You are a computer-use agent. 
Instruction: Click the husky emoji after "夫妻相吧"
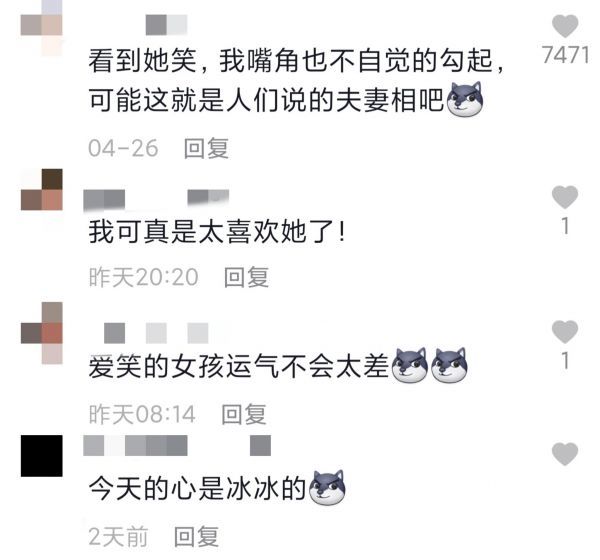pos(465,100)
